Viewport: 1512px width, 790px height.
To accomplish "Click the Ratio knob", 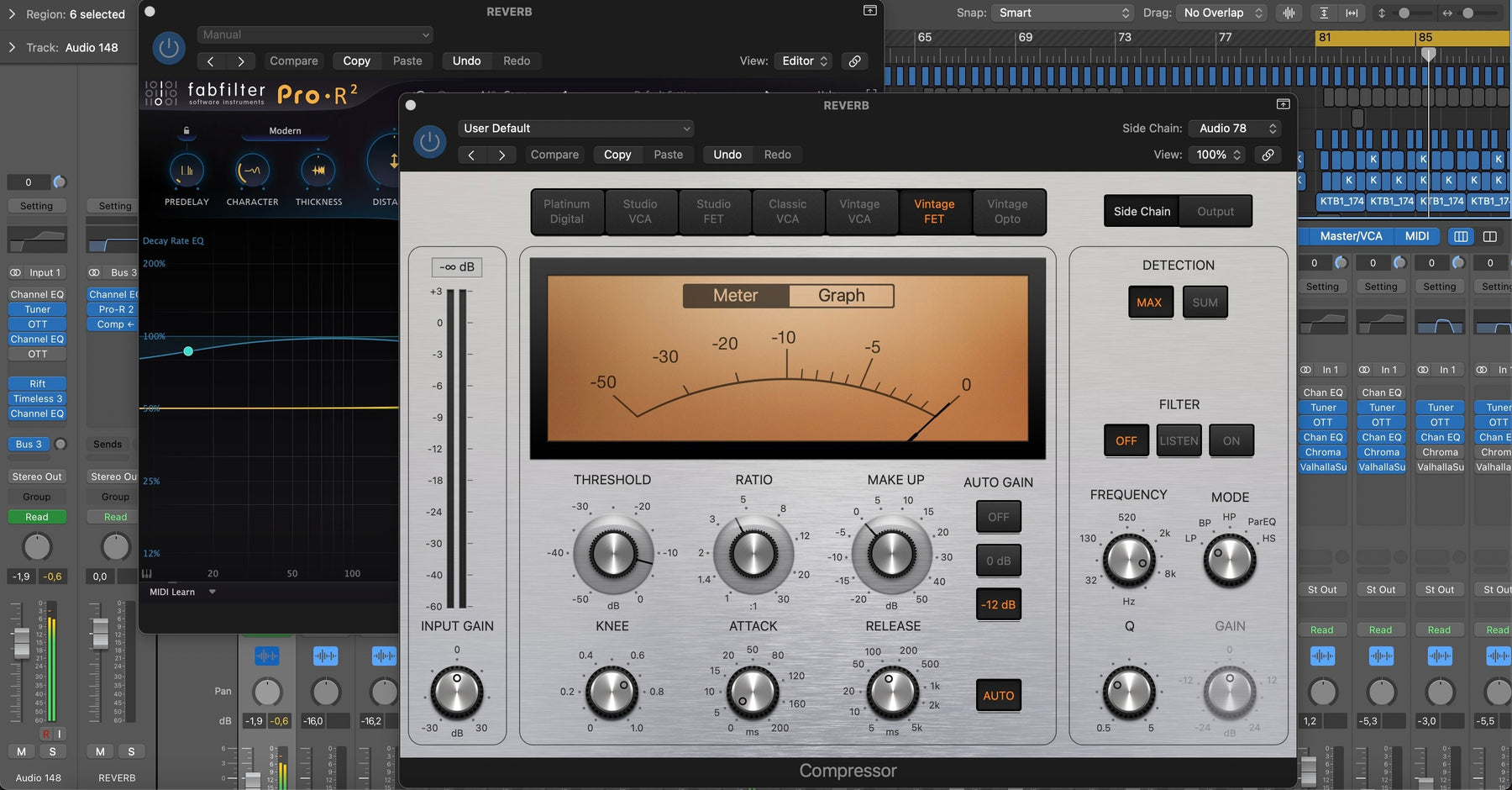I will point(753,555).
